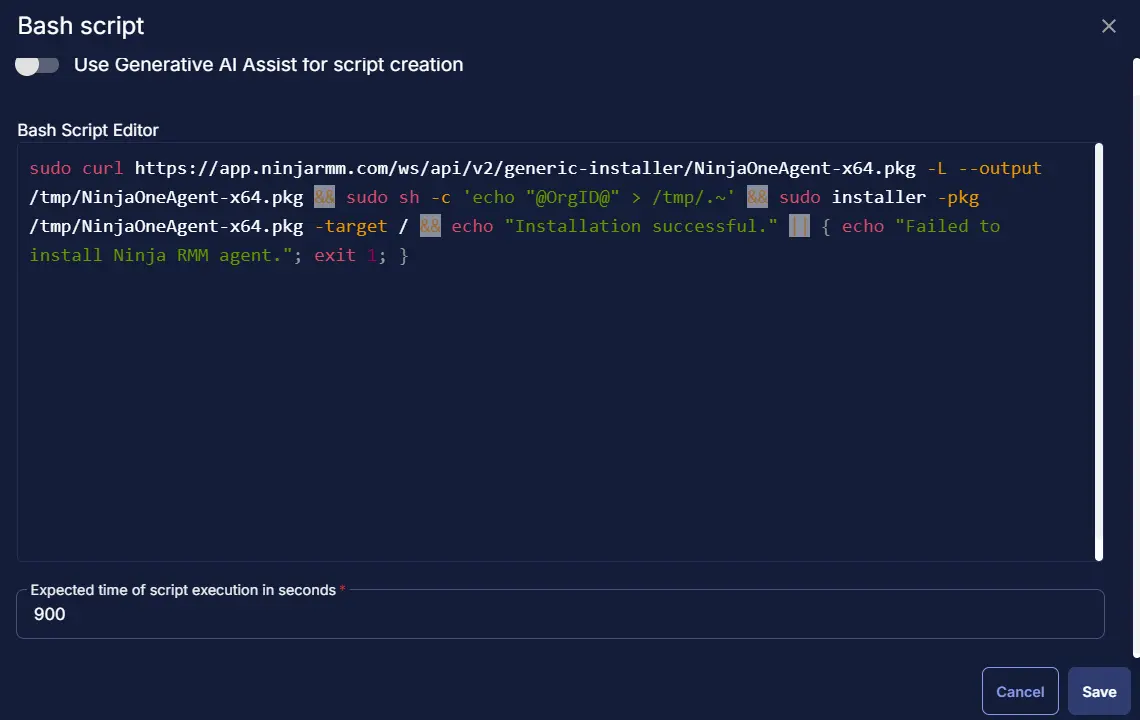Close the Bash script dialog
This screenshot has height=720, width=1140.
pyautogui.click(x=1108, y=26)
